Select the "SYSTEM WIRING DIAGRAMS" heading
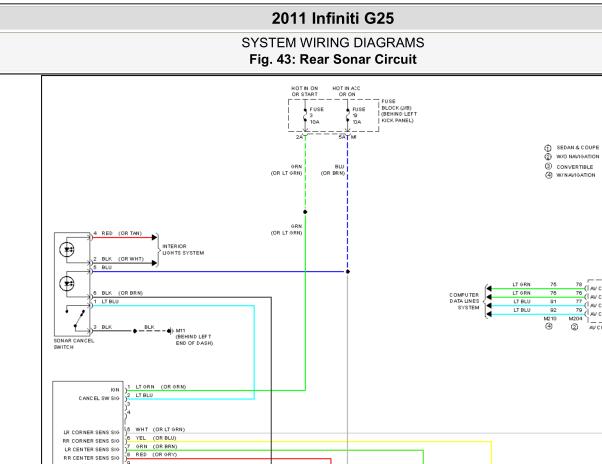Image resolution: width=602 pixels, height=464 pixels. (333, 43)
